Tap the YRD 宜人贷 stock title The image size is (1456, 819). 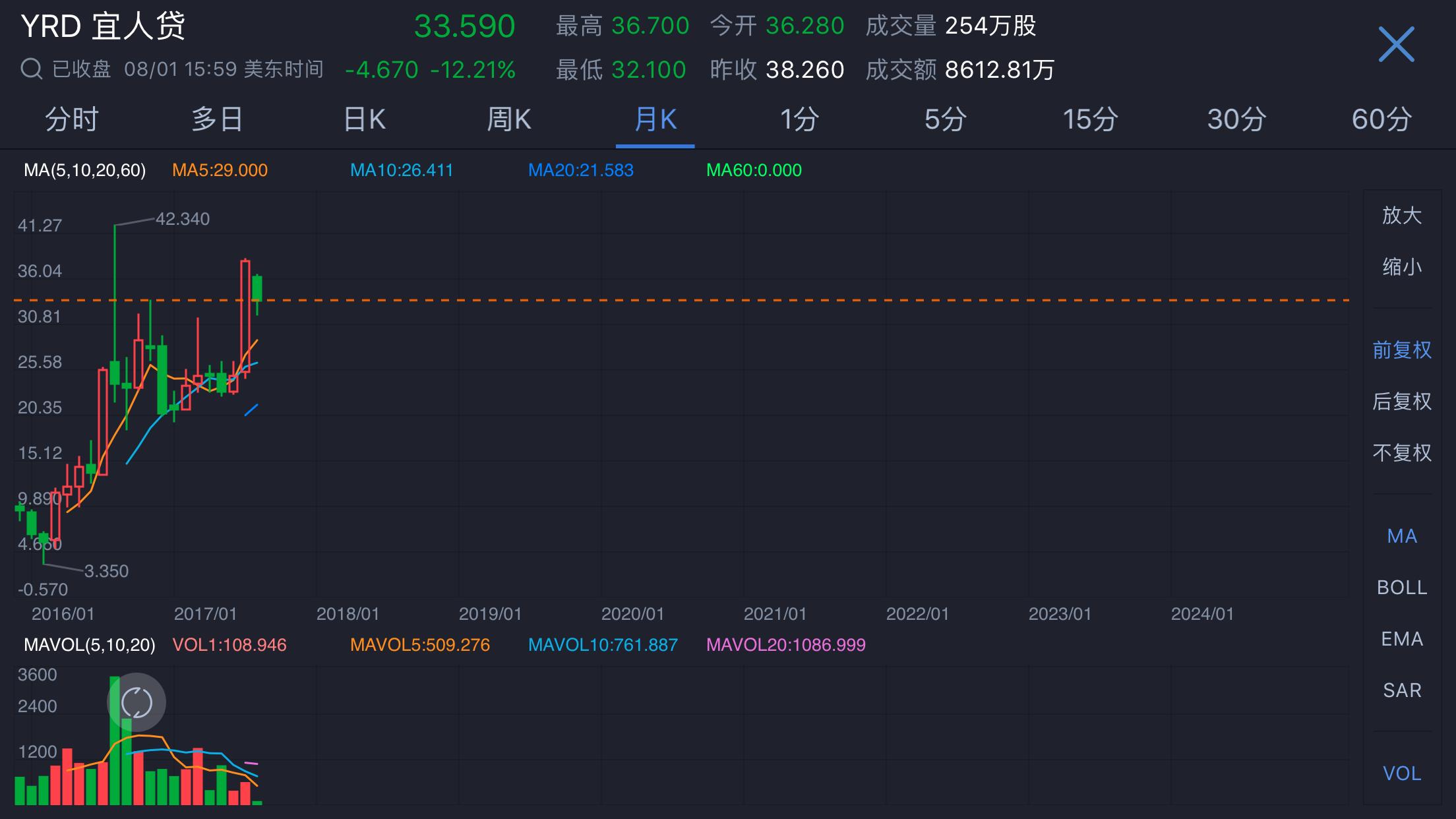(103, 26)
